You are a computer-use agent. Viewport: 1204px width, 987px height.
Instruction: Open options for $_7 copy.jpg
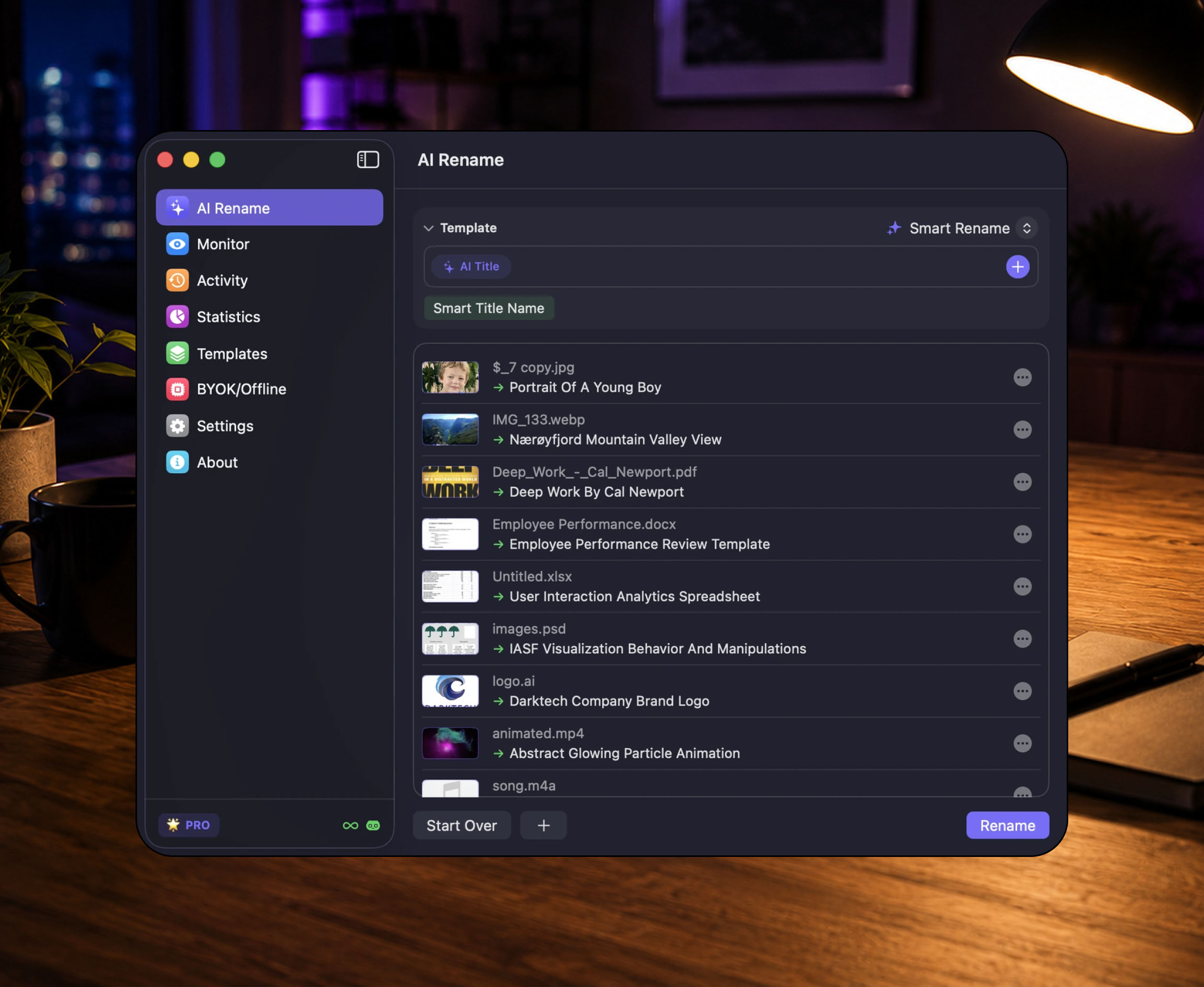pyautogui.click(x=1022, y=378)
